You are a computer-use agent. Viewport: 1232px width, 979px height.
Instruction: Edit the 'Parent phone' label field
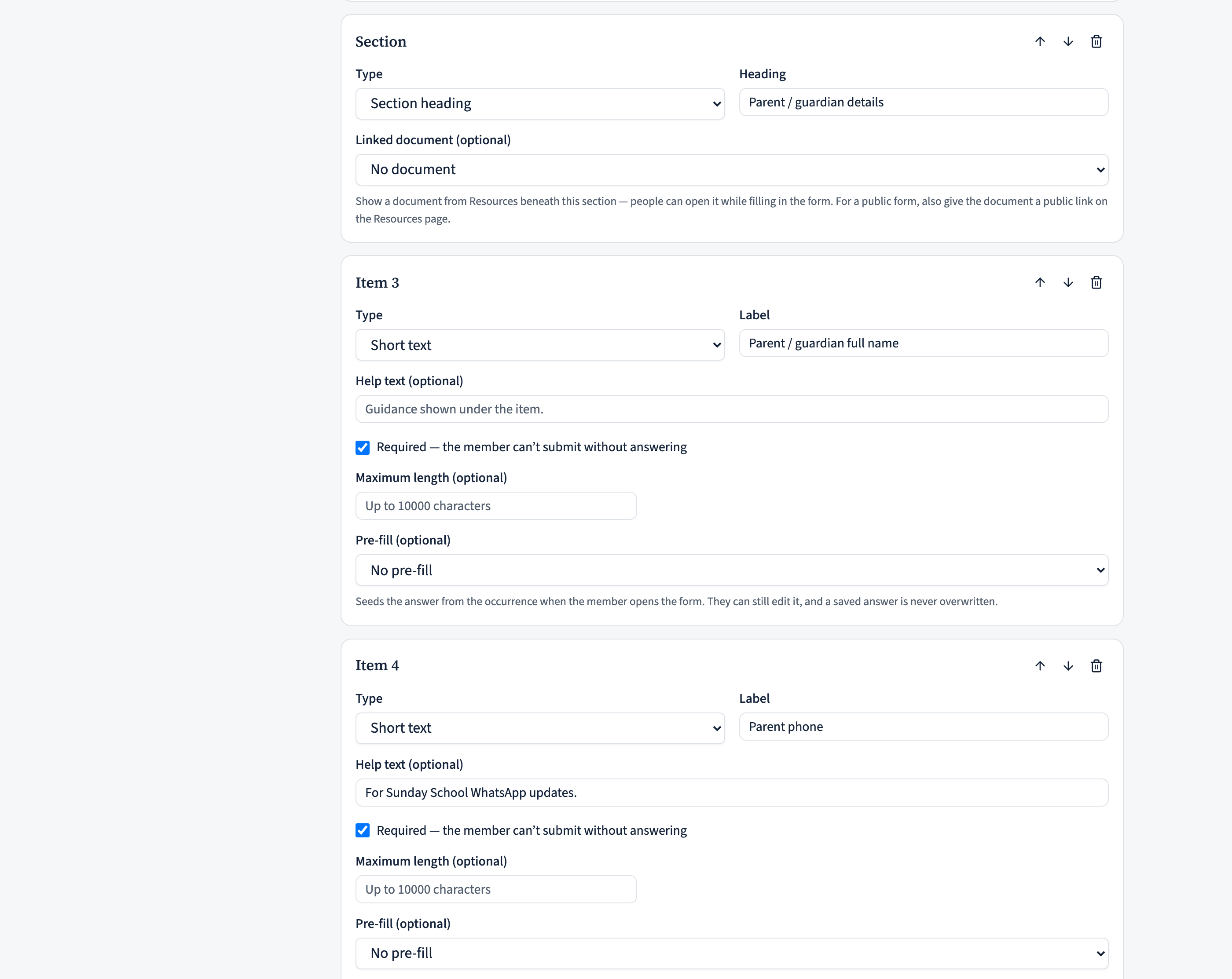click(924, 727)
